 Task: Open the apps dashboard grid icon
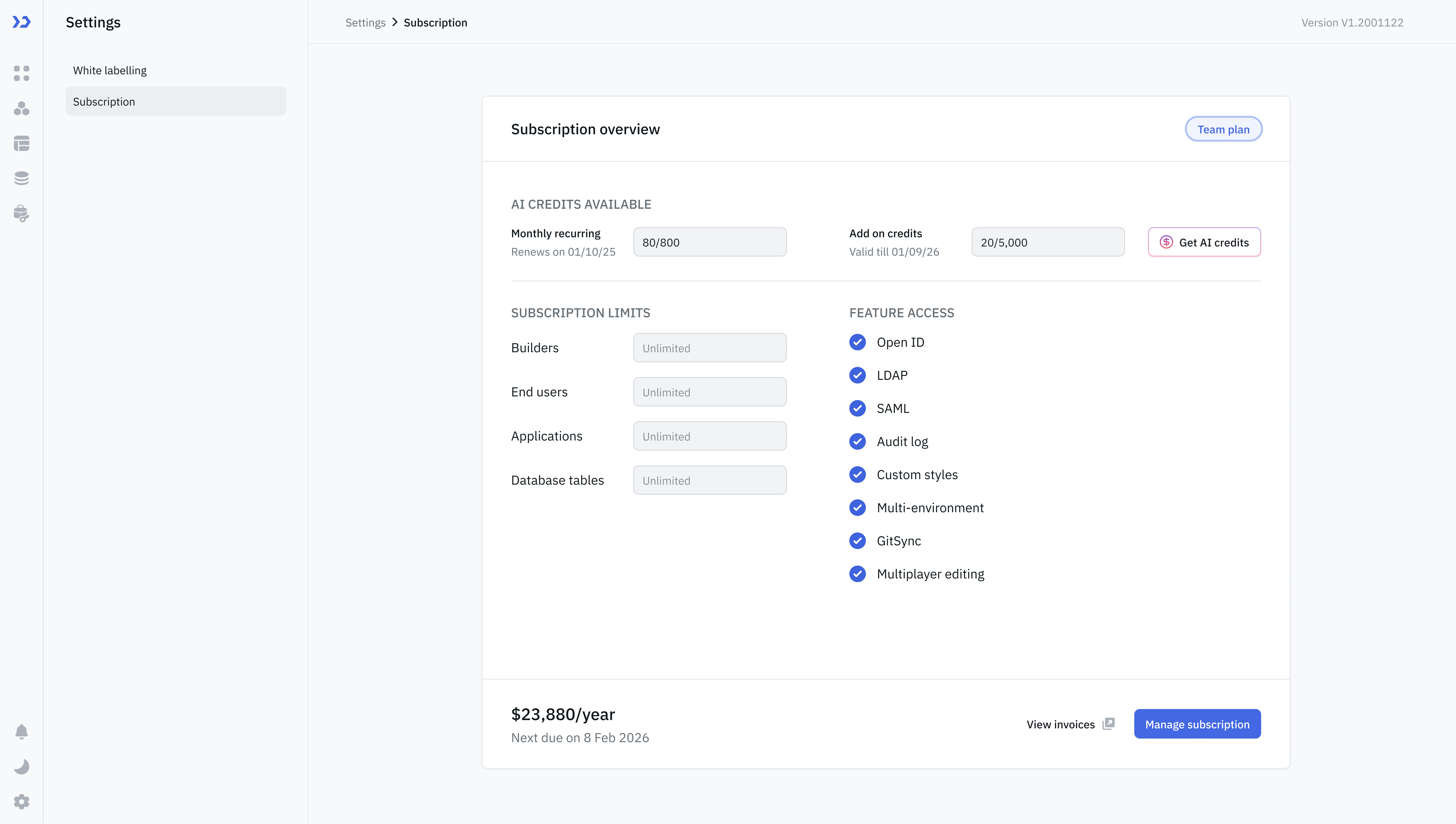[22, 74]
